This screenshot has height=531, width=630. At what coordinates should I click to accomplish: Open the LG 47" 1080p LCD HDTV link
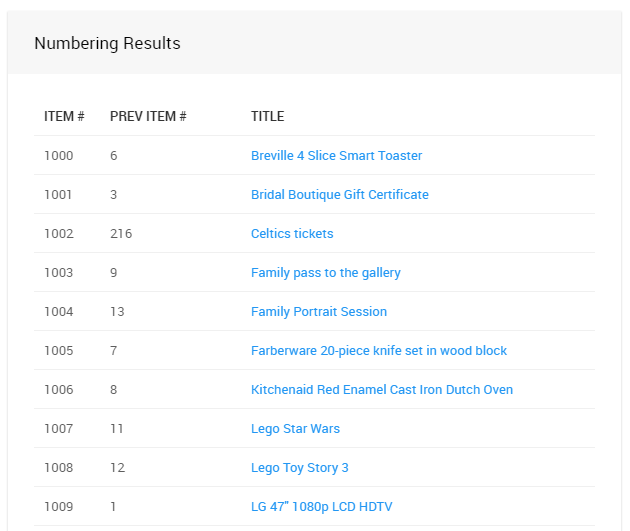click(x=321, y=507)
